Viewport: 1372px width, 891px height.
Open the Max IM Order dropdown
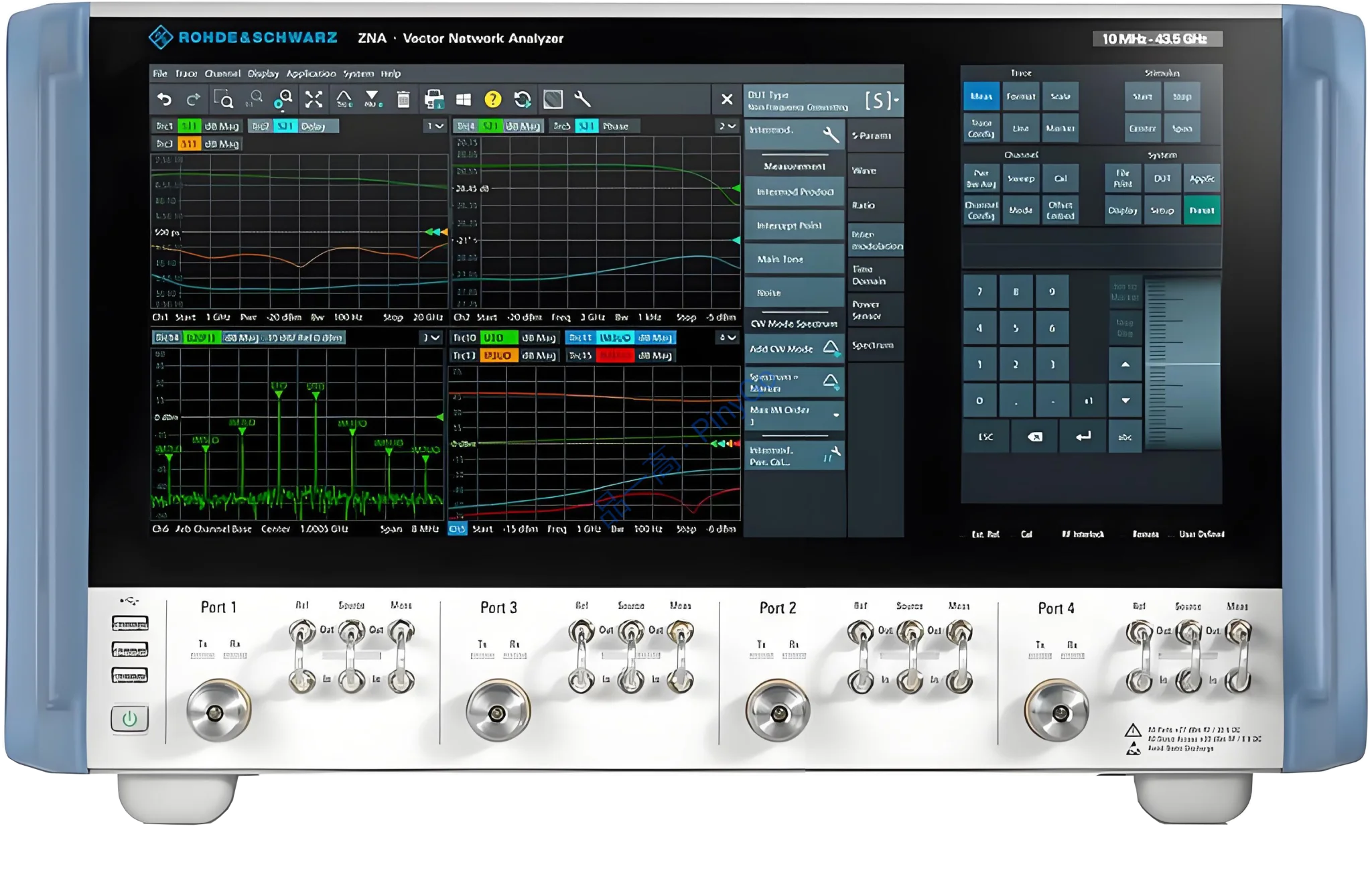tap(794, 415)
